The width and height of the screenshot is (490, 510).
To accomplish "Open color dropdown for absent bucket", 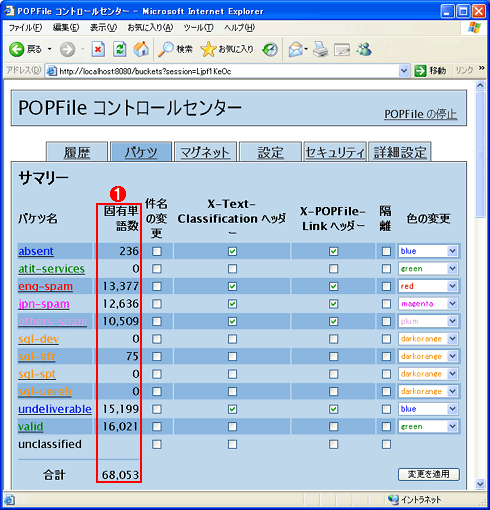I will click(x=428, y=251).
